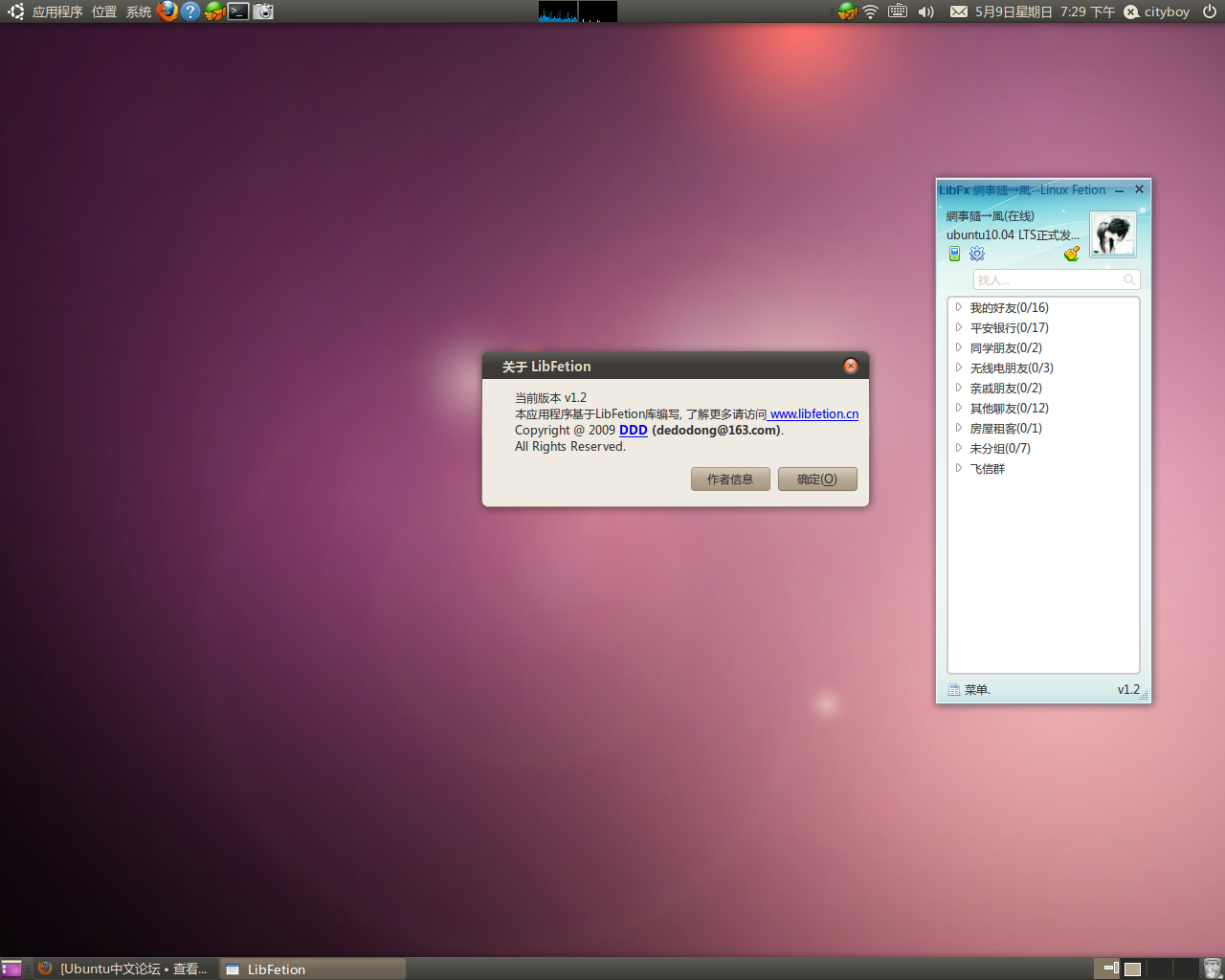Open the screenshot camera launcher in the panel
This screenshot has height=980, width=1225.
click(x=263, y=11)
